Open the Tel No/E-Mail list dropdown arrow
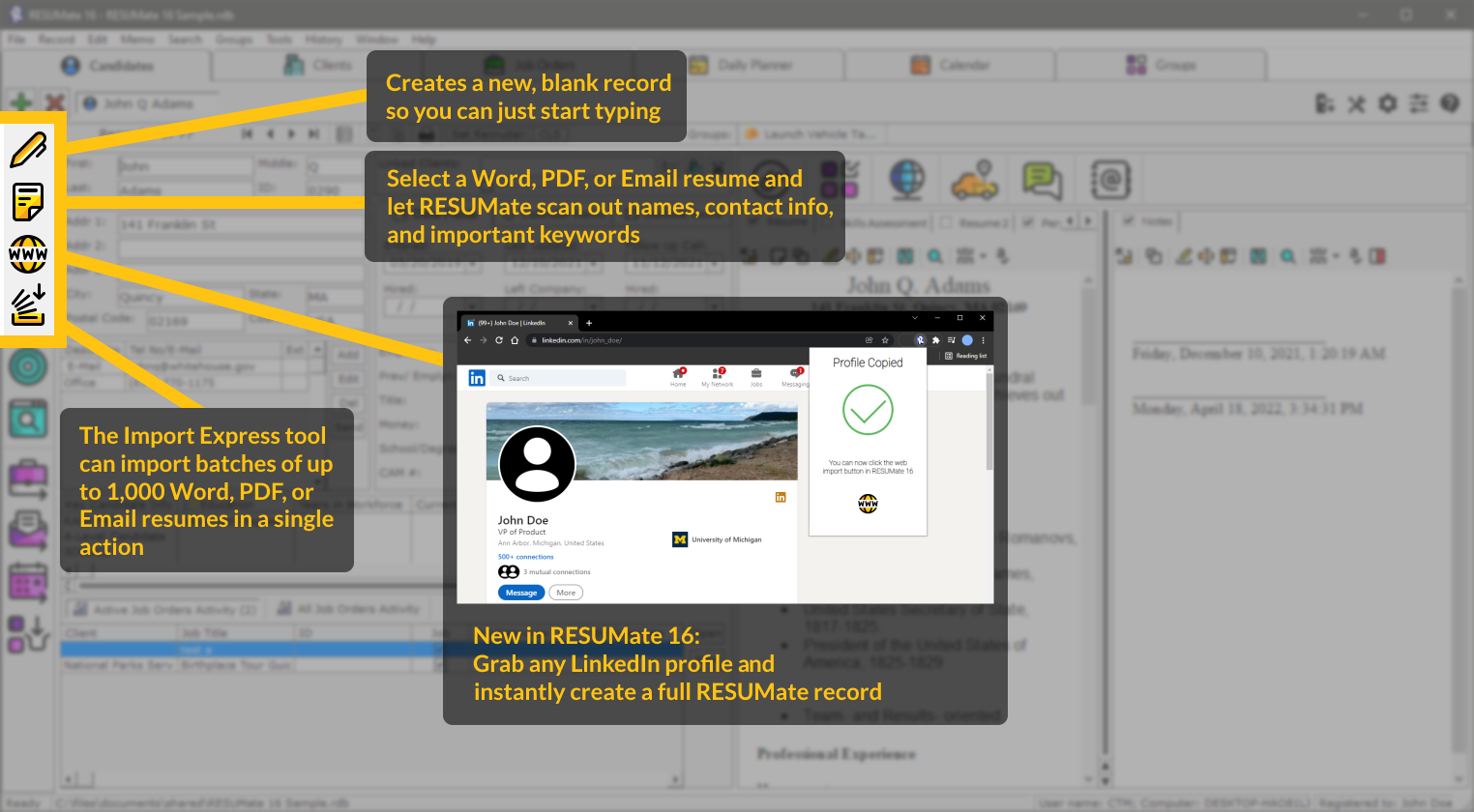The width and height of the screenshot is (1474, 812). point(316,349)
